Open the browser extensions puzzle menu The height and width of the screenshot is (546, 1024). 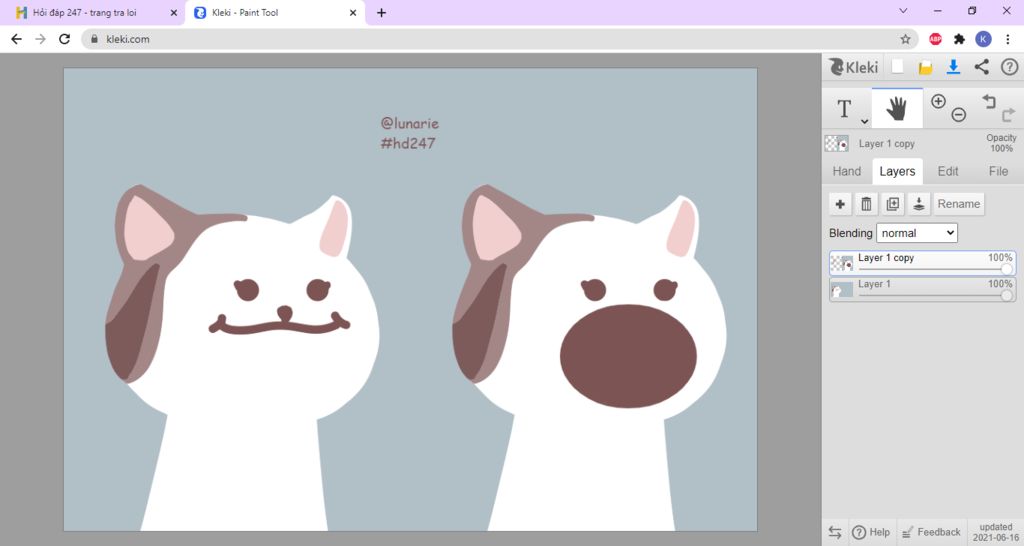click(x=959, y=39)
